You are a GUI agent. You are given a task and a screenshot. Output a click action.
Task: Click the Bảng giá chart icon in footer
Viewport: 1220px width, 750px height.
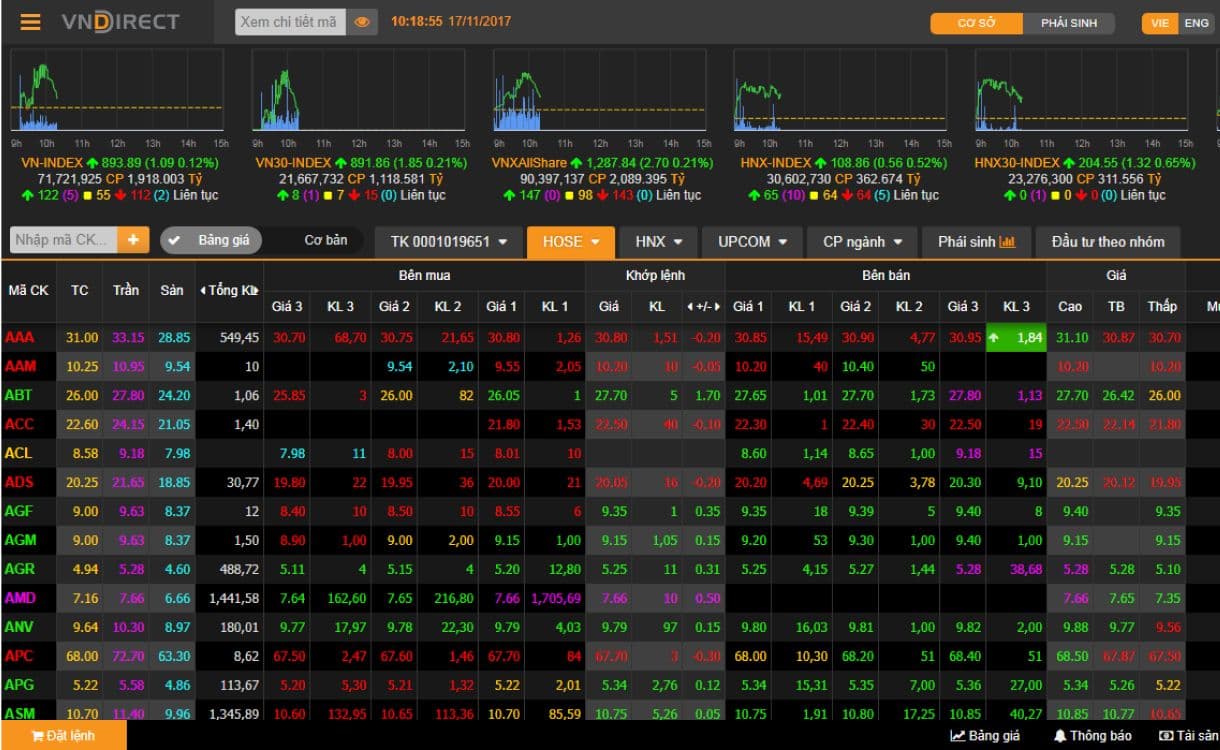point(958,736)
